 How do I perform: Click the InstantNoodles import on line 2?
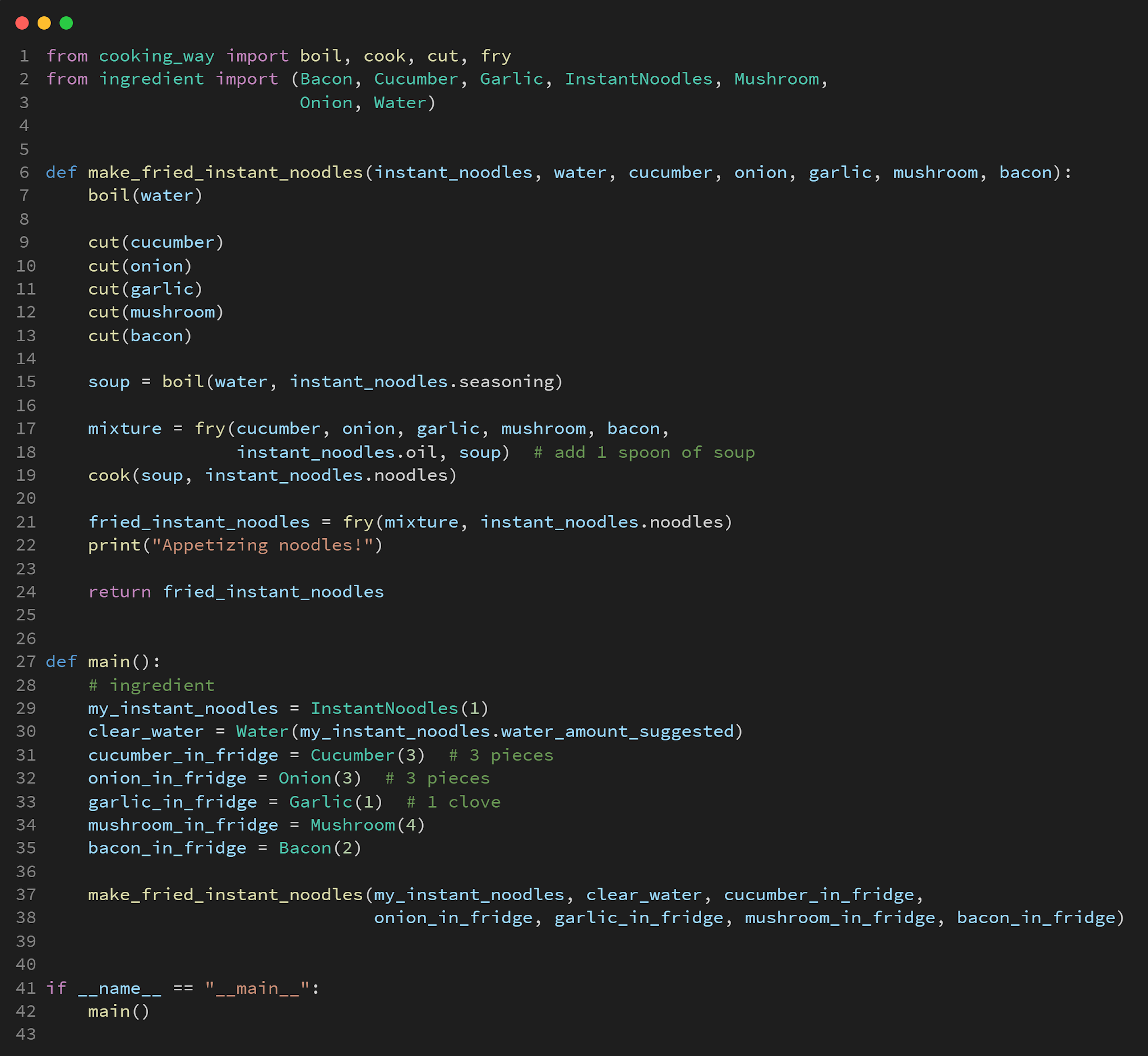pos(638,79)
